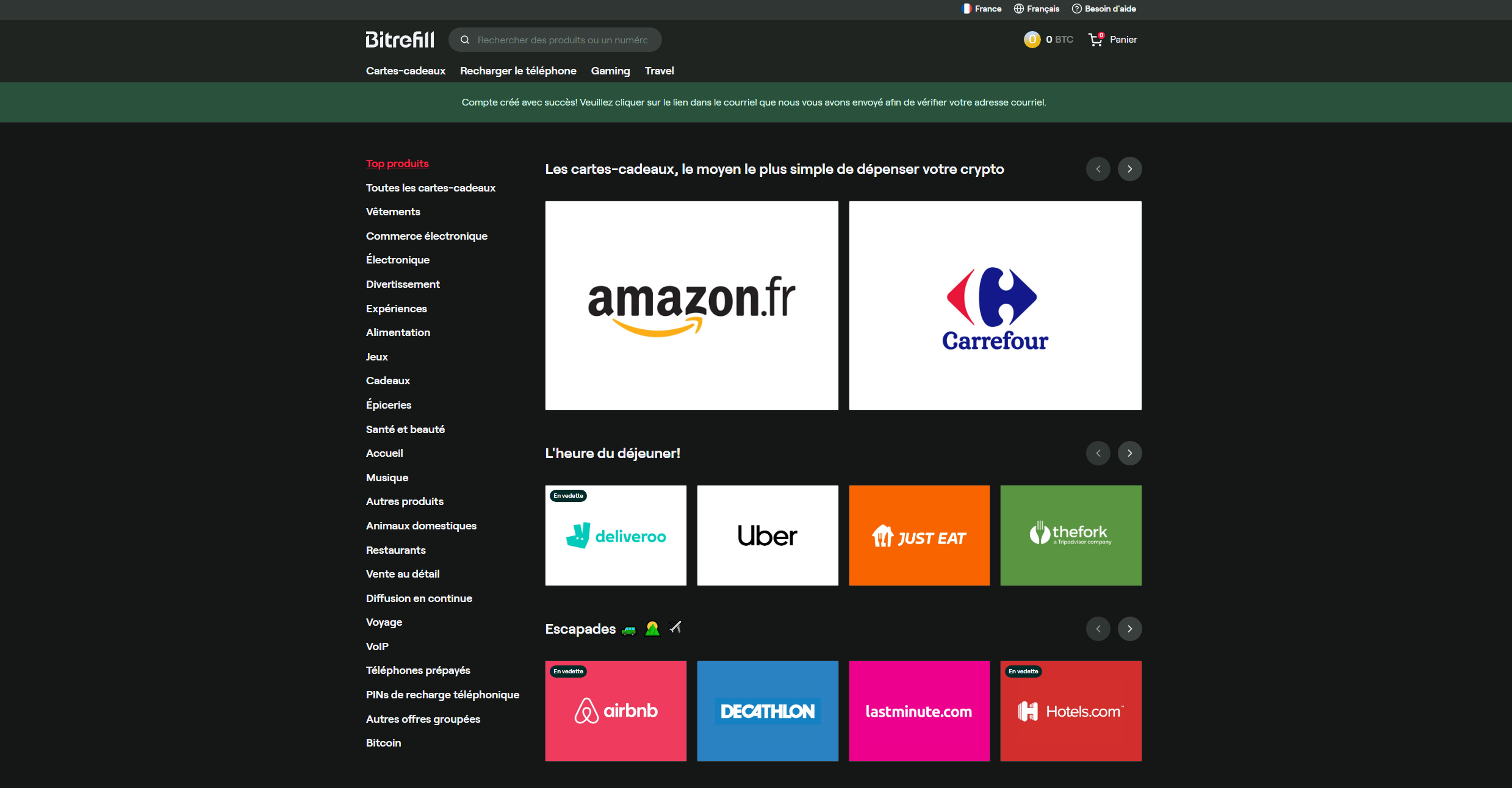Open the Travel menu
Viewport: 1512px width, 788px height.
[x=660, y=71]
